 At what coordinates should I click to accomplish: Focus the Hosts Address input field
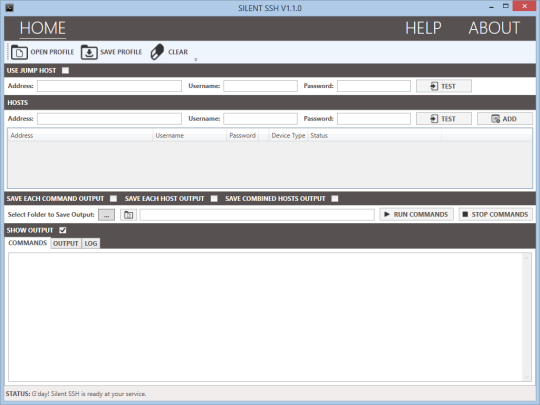[x=110, y=118]
